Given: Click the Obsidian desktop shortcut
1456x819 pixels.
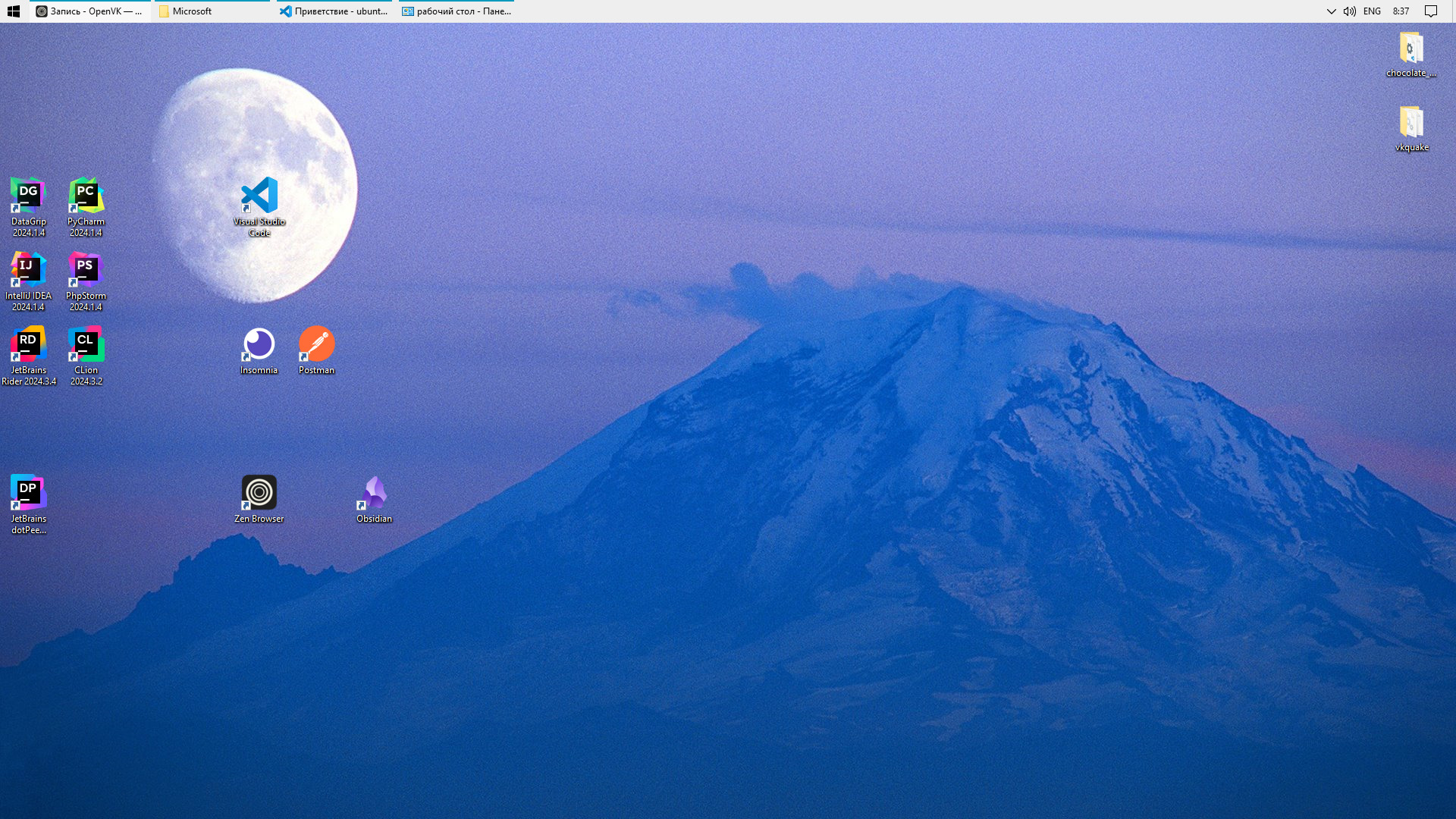Looking at the screenshot, I should tap(374, 493).
